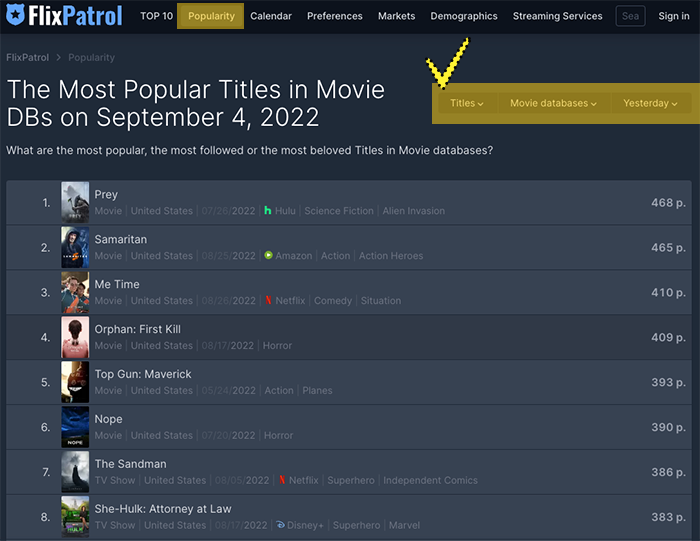The width and height of the screenshot is (700, 541).
Task: Open the Samaritan title link
Action: [x=121, y=239]
